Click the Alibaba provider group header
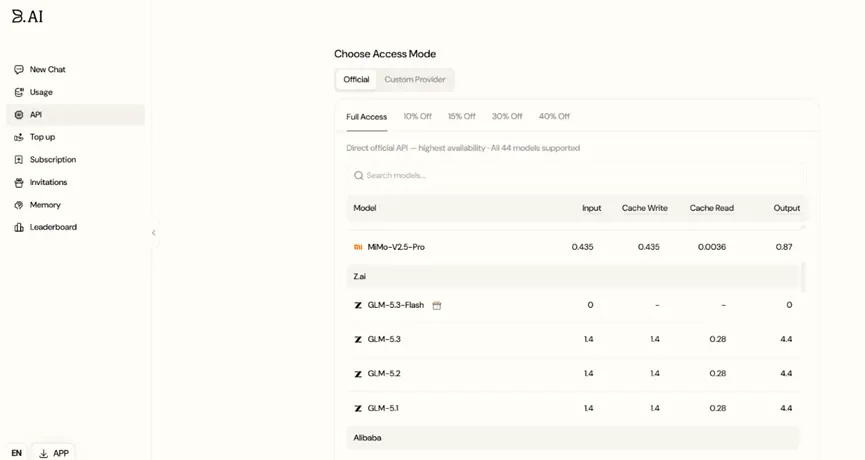The width and height of the screenshot is (865, 460). [574, 438]
